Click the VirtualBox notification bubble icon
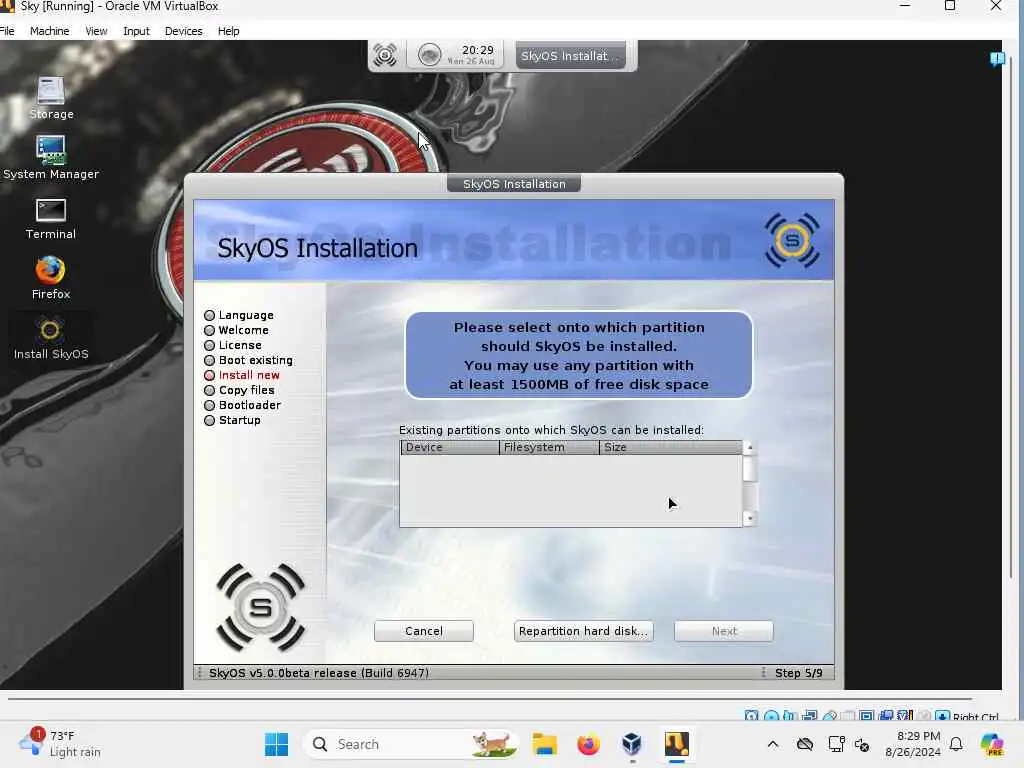The height and width of the screenshot is (768, 1024). coord(997,59)
